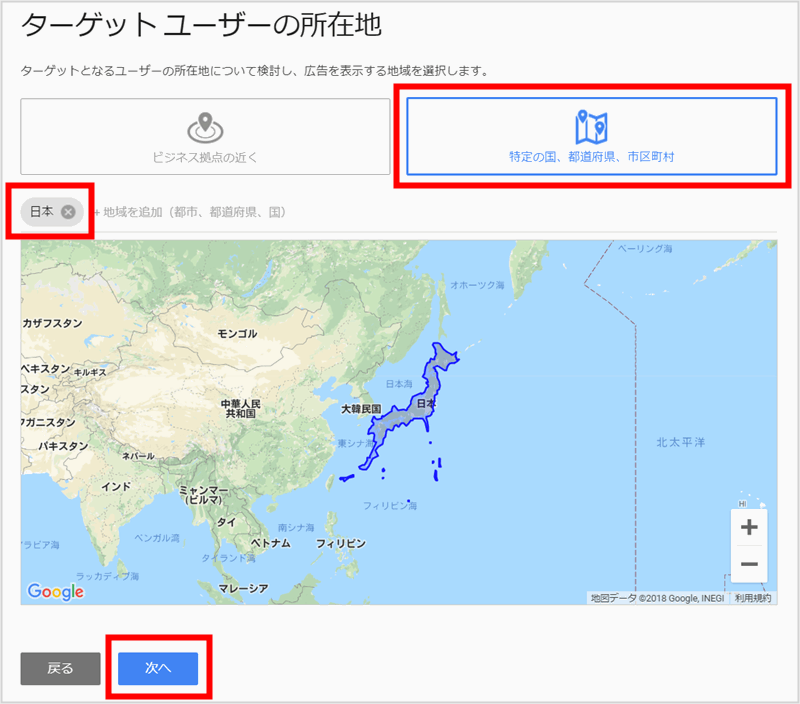Click ベーリング海 label on the map
800x704 pixels.
pyautogui.click(x=645, y=248)
